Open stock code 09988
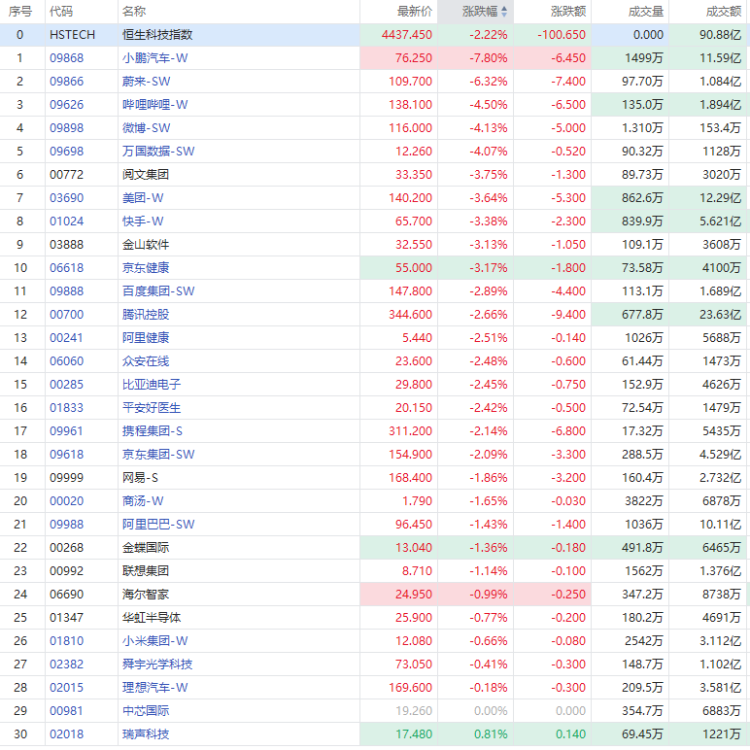 [66, 525]
